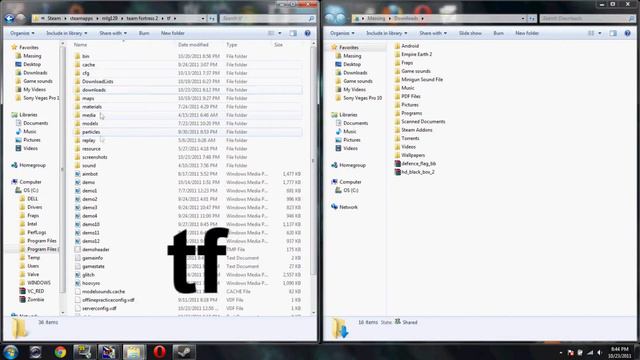This screenshot has height=360, width=640.
Task: Sort by Date modified column header
Action: (193, 44)
